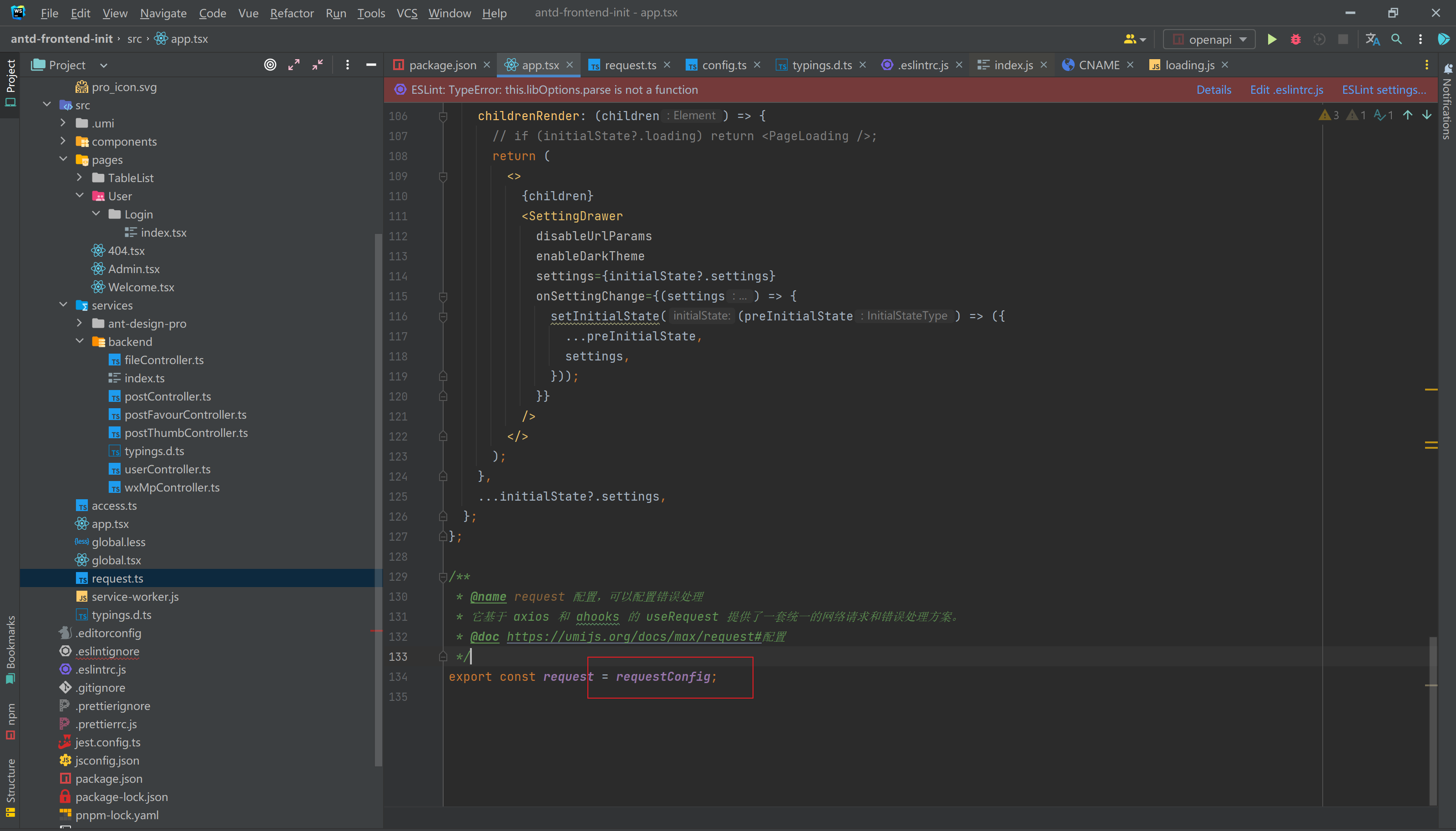The width and height of the screenshot is (1456, 831).
Task: Close the CNAME editor tab
Action: 1130,65
